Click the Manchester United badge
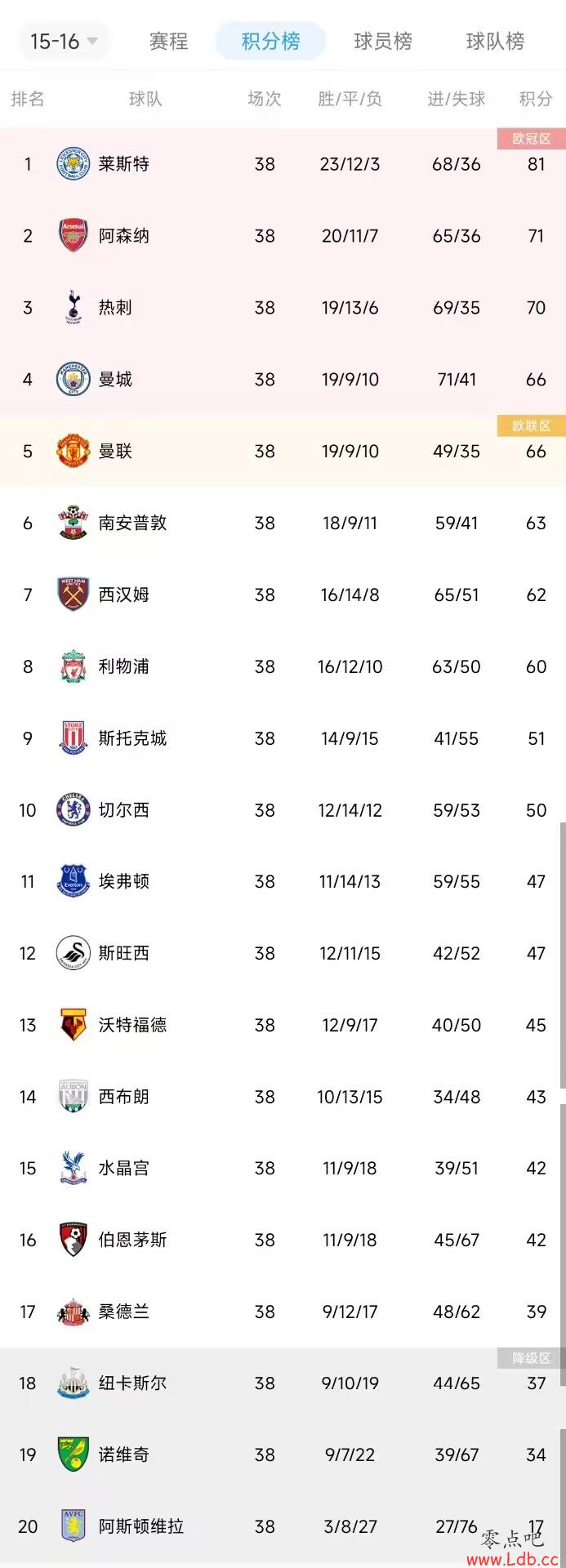 coord(73,452)
